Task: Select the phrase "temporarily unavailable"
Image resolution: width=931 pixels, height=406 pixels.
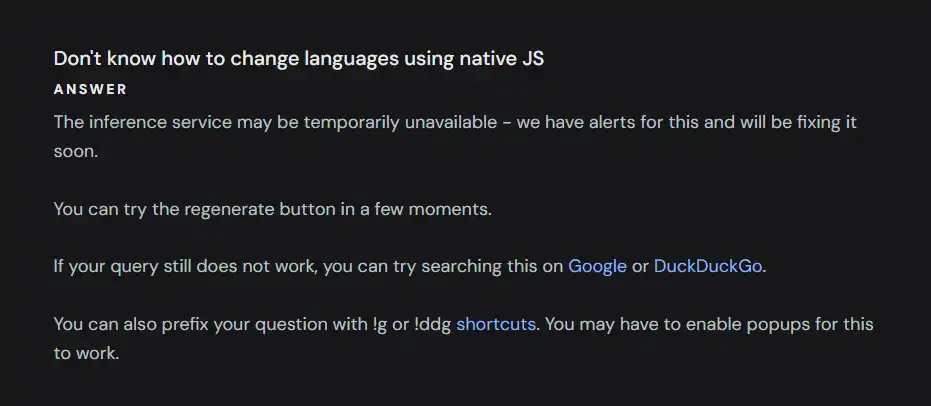Action: tap(398, 123)
